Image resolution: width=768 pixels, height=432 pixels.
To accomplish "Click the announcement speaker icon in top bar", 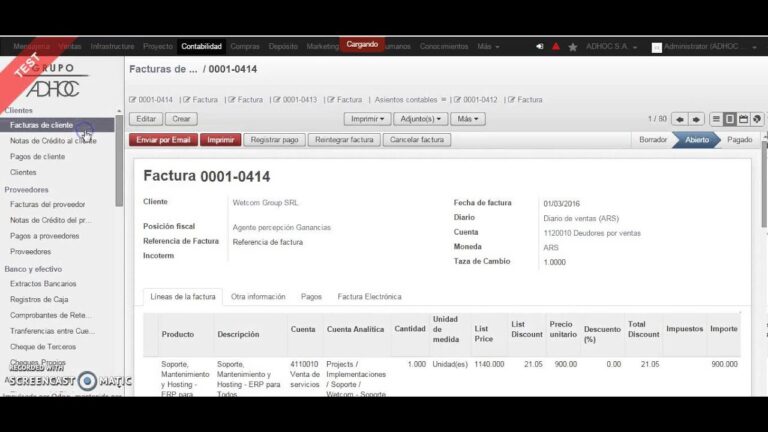I will pos(539,47).
